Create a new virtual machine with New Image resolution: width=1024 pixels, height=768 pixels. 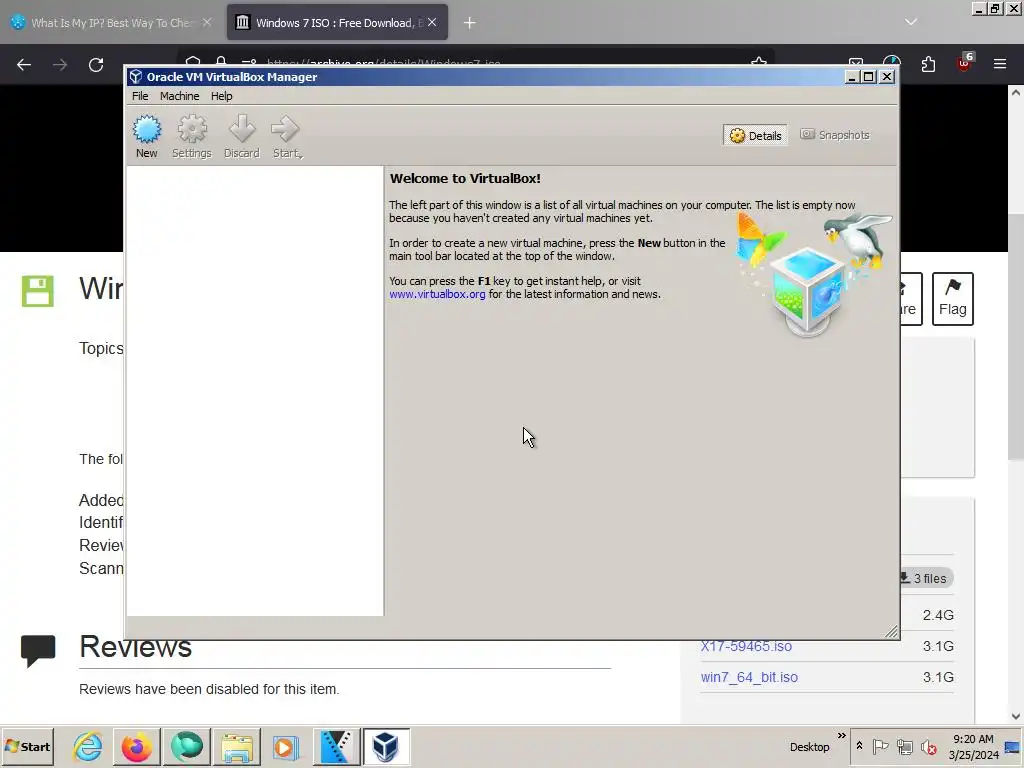tap(147, 136)
